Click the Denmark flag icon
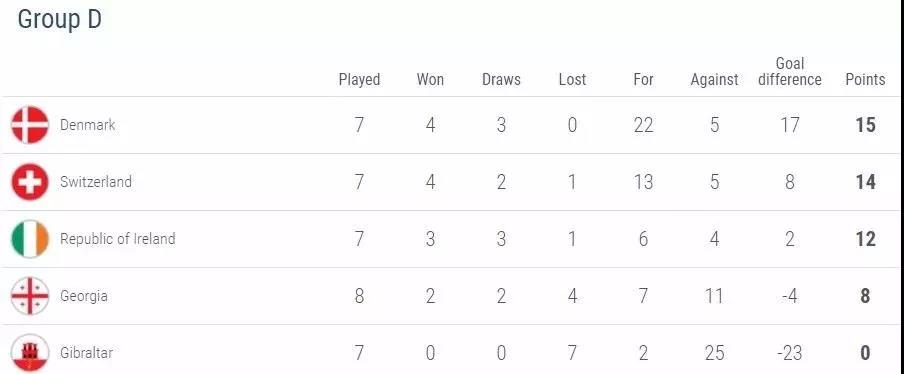The height and width of the screenshot is (374, 904). (x=30, y=125)
